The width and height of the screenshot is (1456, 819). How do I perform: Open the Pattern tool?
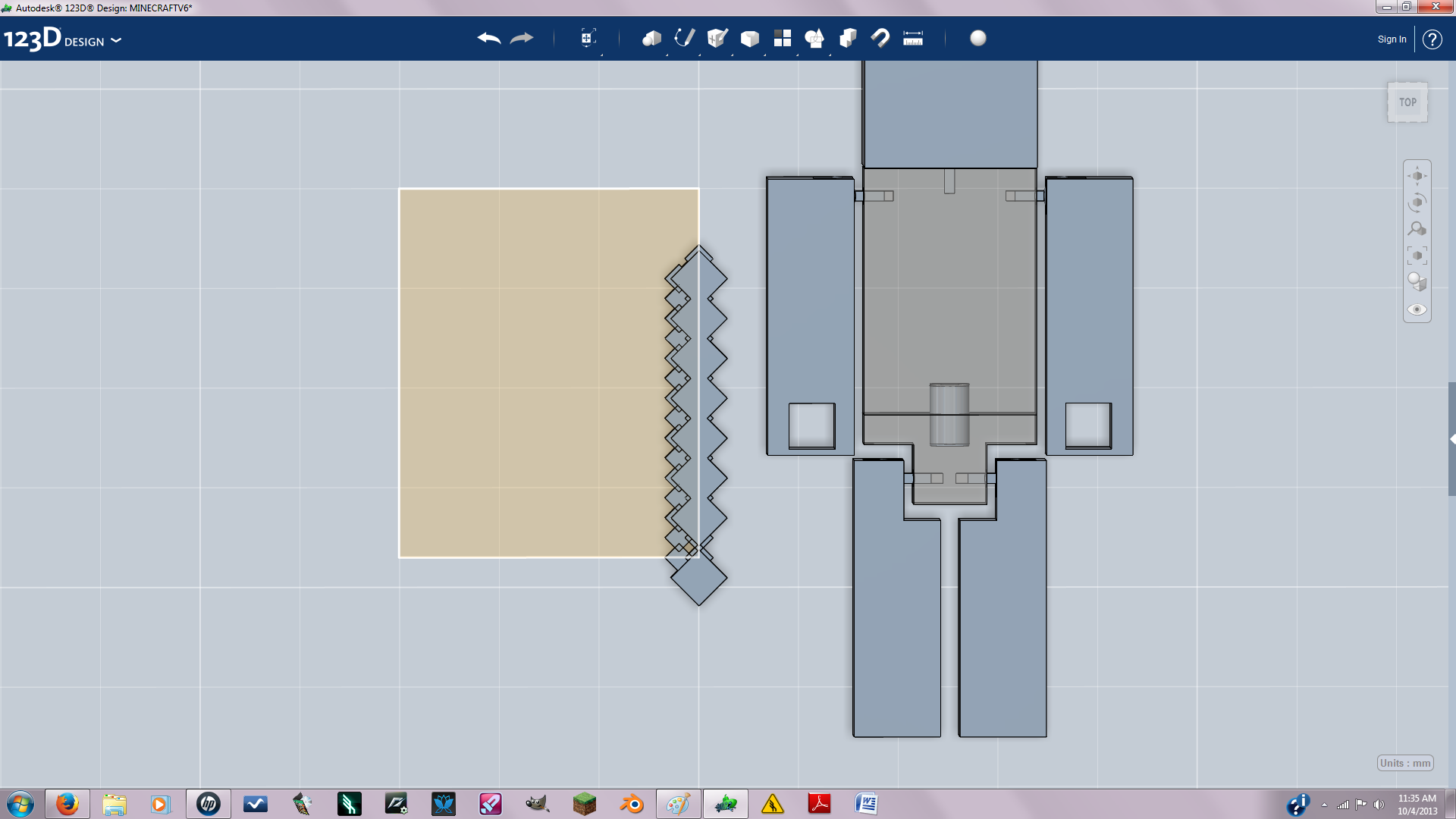coord(783,38)
